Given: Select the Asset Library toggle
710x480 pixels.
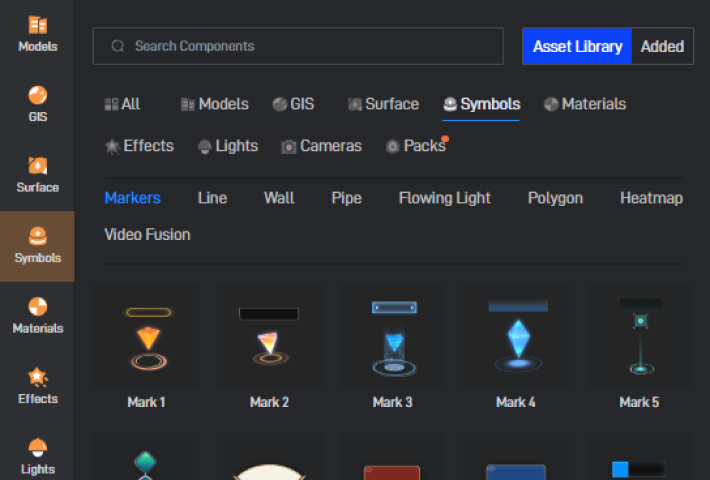Looking at the screenshot, I should tap(577, 46).
